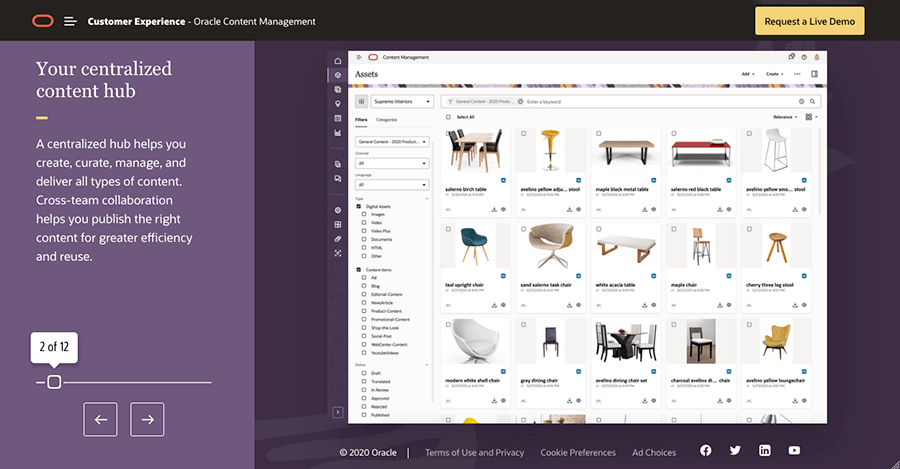
Task: Open the Supremo Interiors repository dropdown
Action: pyautogui.click(x=402, y=102)
